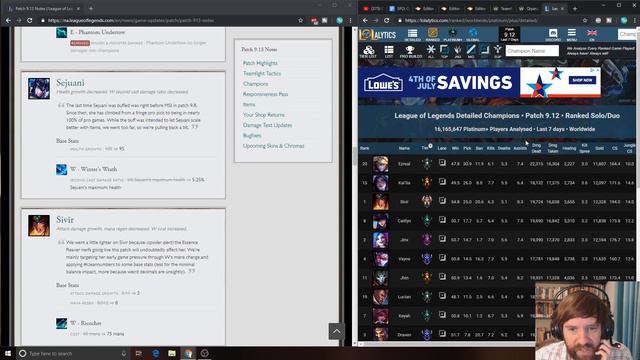Open the Ranked queue selector icon
This screenshot has height=360, width=640.
pos(433,35)
